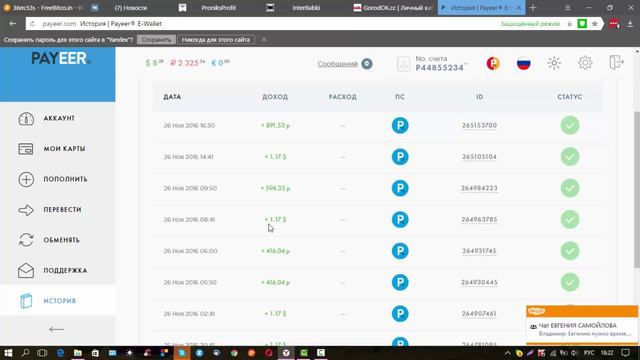Change language via Russian flag icon

[x=524, y=64]
